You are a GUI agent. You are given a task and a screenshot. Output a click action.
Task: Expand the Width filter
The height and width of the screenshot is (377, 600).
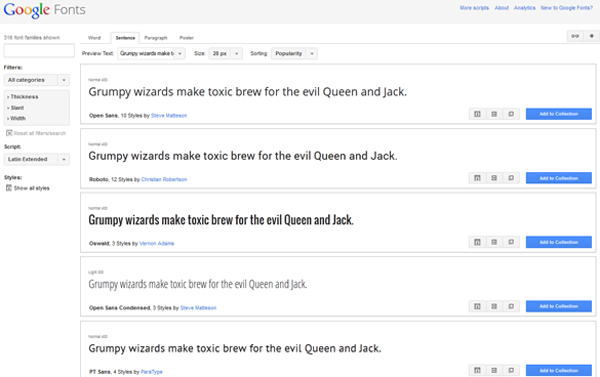click(x=16, y=119)
